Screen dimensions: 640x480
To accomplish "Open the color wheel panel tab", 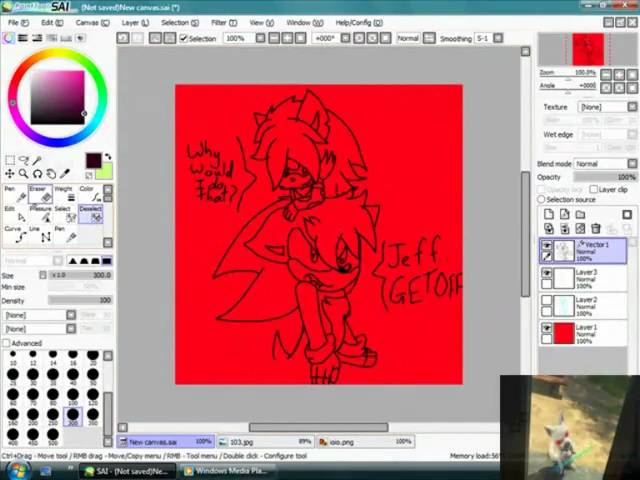I will [8, 38].
